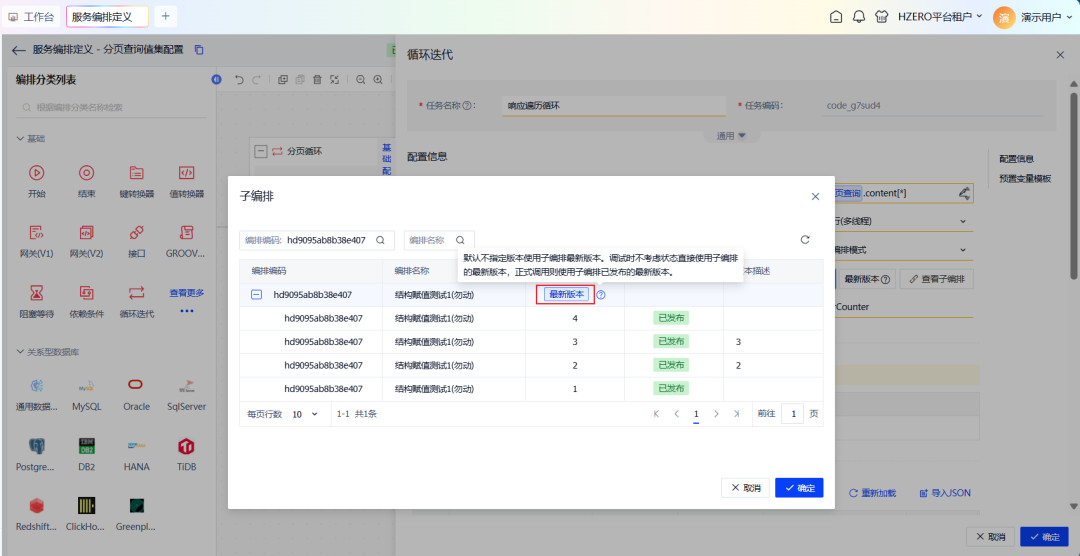Click 确定 button in 子编排 dialog
The height and width of the screenshot is (556, 1080).
799,488
